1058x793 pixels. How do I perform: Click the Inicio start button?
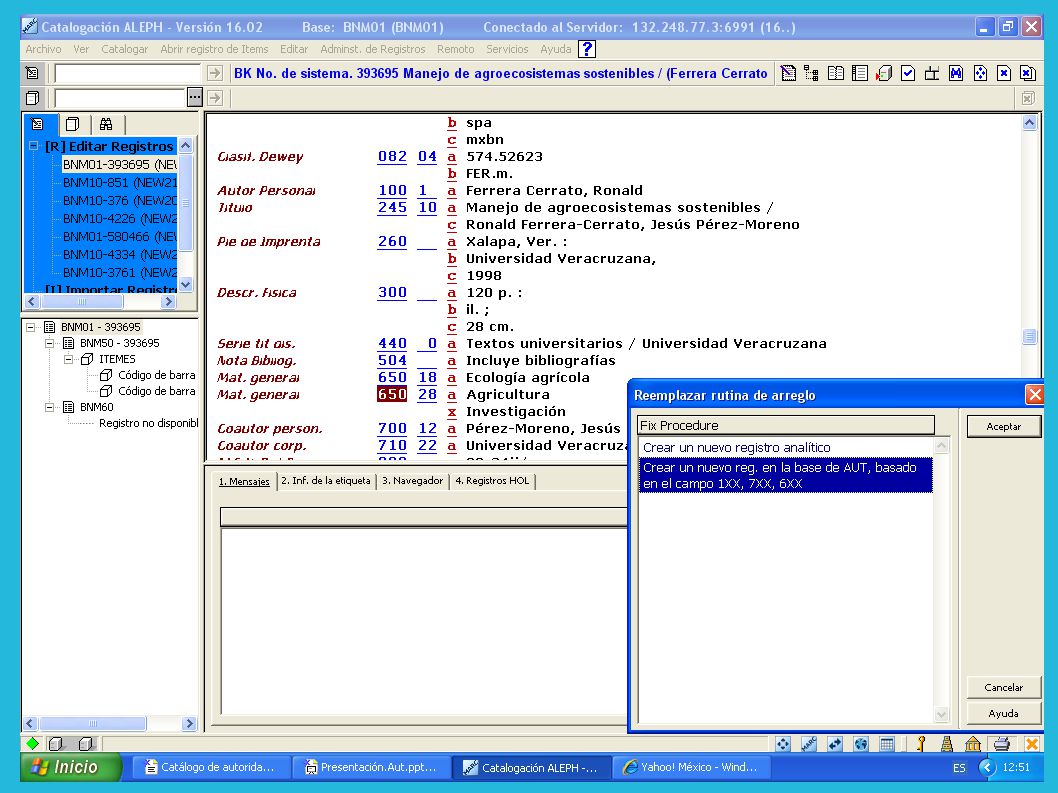[71, 767]
